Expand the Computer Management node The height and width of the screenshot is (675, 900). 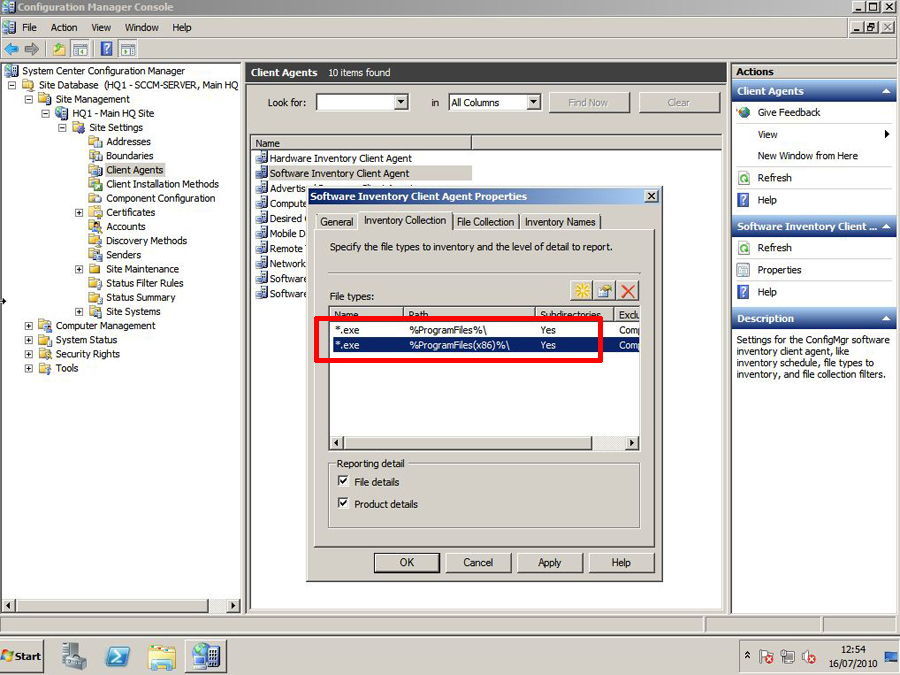click(x=29, y=325)
